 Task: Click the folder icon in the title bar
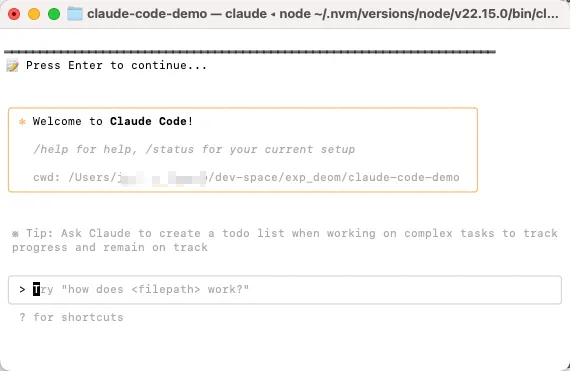tap(75, 14)
